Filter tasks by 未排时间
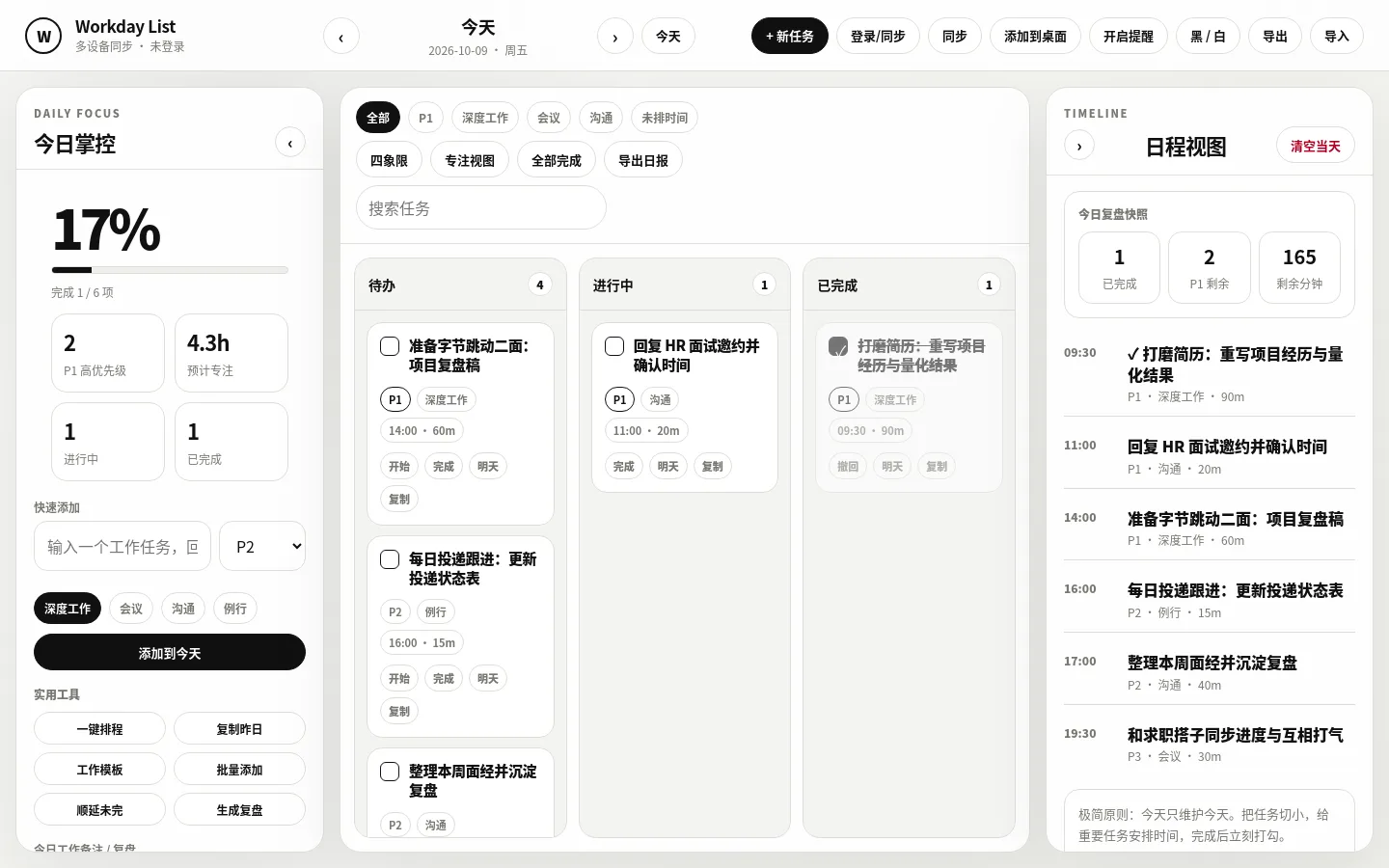1389x868 pixels. coord(665,118)
